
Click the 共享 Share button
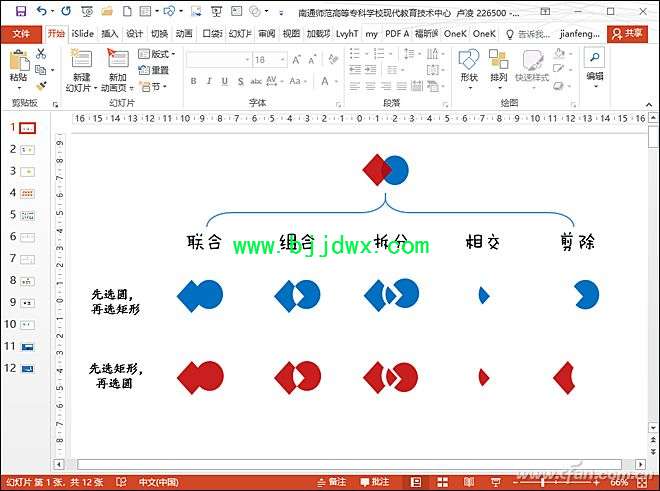click(627, 34)
